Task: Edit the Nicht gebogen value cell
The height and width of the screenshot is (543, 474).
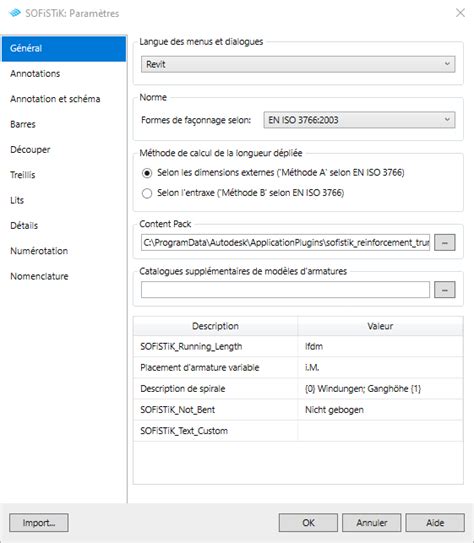Action: 380,410
